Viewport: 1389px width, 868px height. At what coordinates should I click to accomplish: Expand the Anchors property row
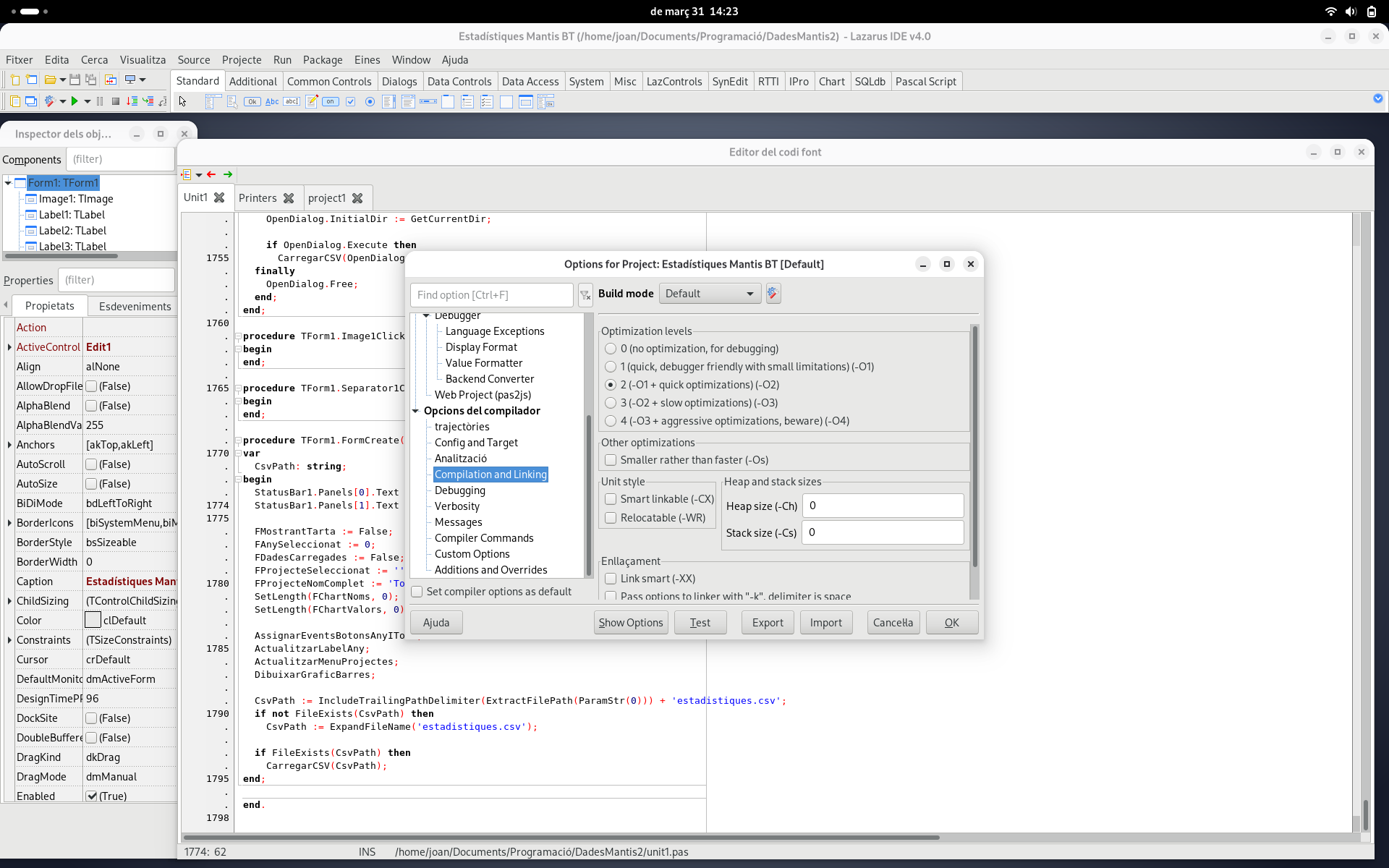point(9,445)
